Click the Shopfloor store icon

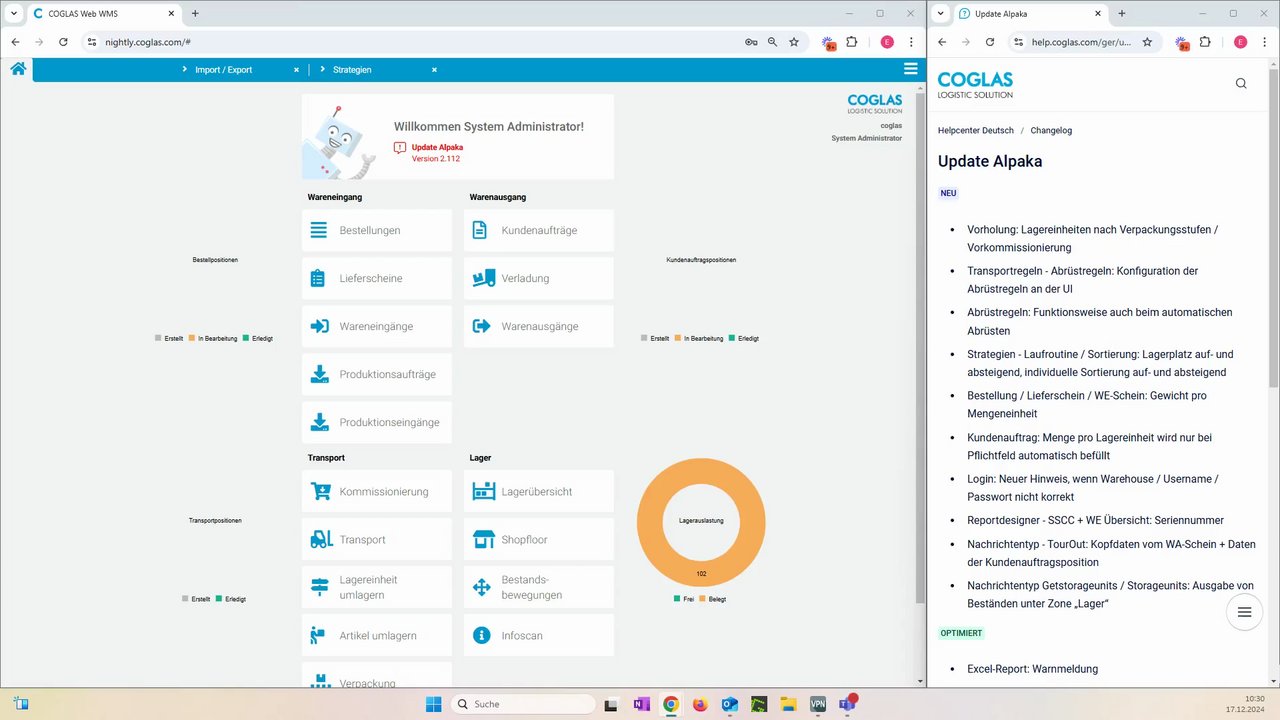click(484, 539)
